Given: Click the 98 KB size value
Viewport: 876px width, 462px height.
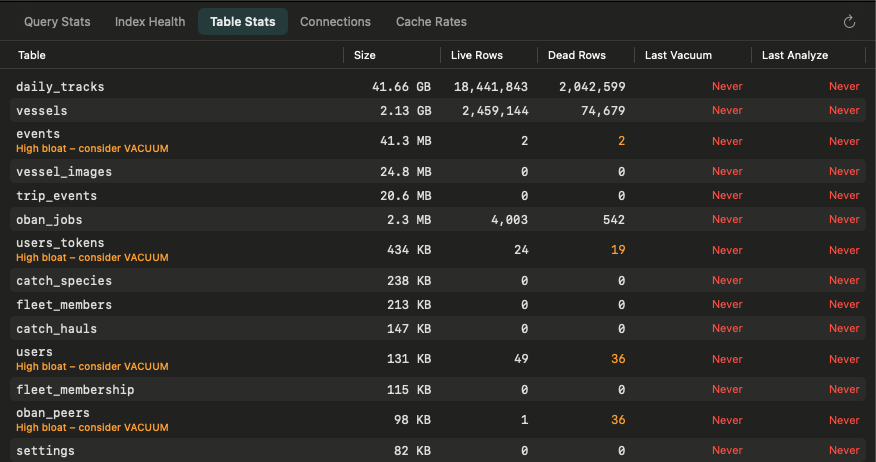Looking at the screenshot, I should pyautogui.click(x=413, y=420).
